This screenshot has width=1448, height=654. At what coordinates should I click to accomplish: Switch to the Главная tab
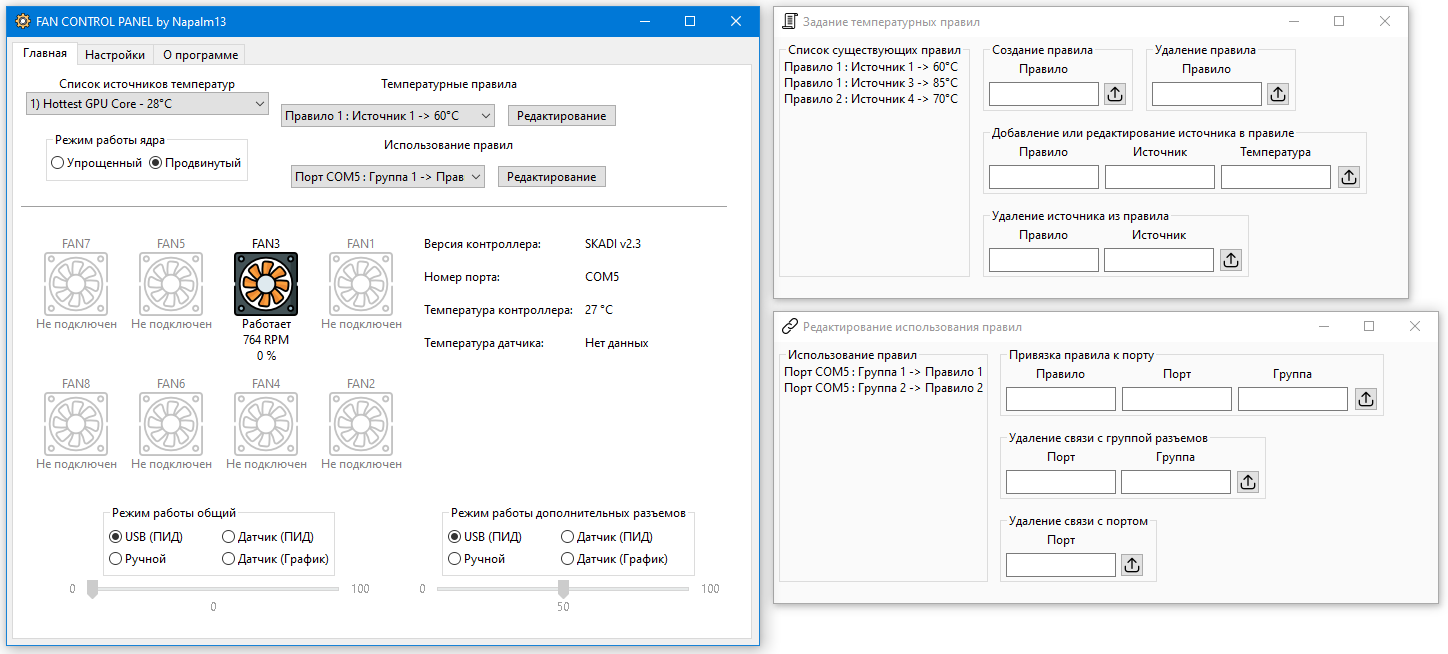pos(45,54)
